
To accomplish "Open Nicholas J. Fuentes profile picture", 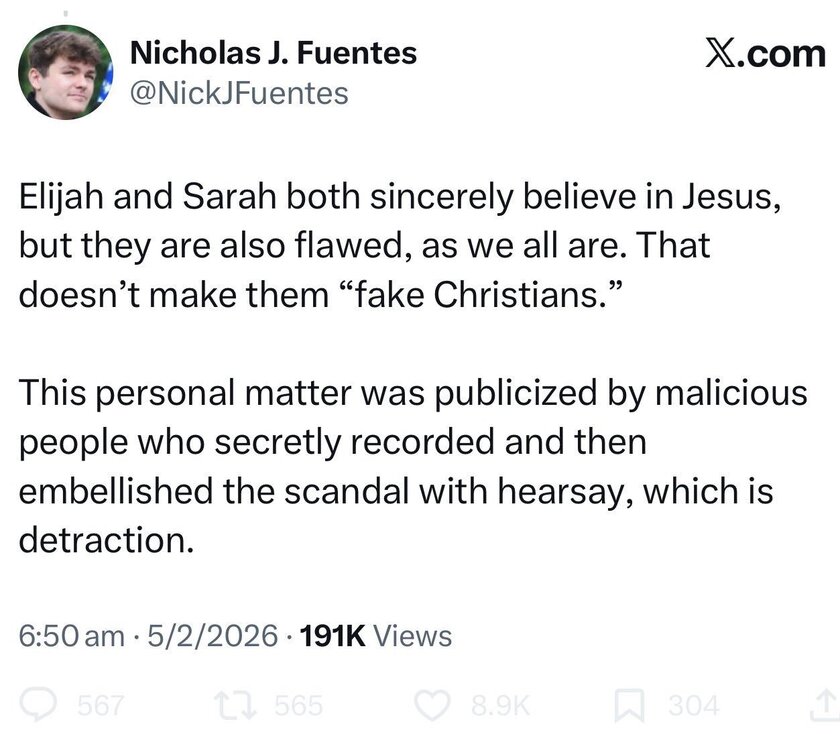I will (64, 70).
